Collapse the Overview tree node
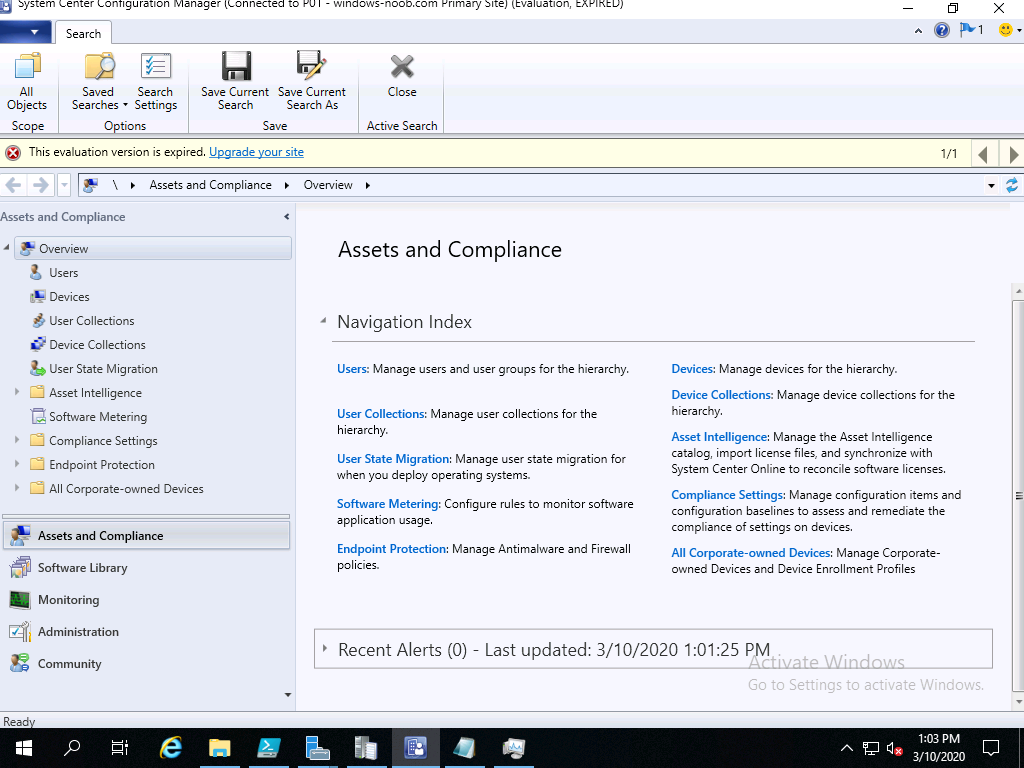 [7, 248]
